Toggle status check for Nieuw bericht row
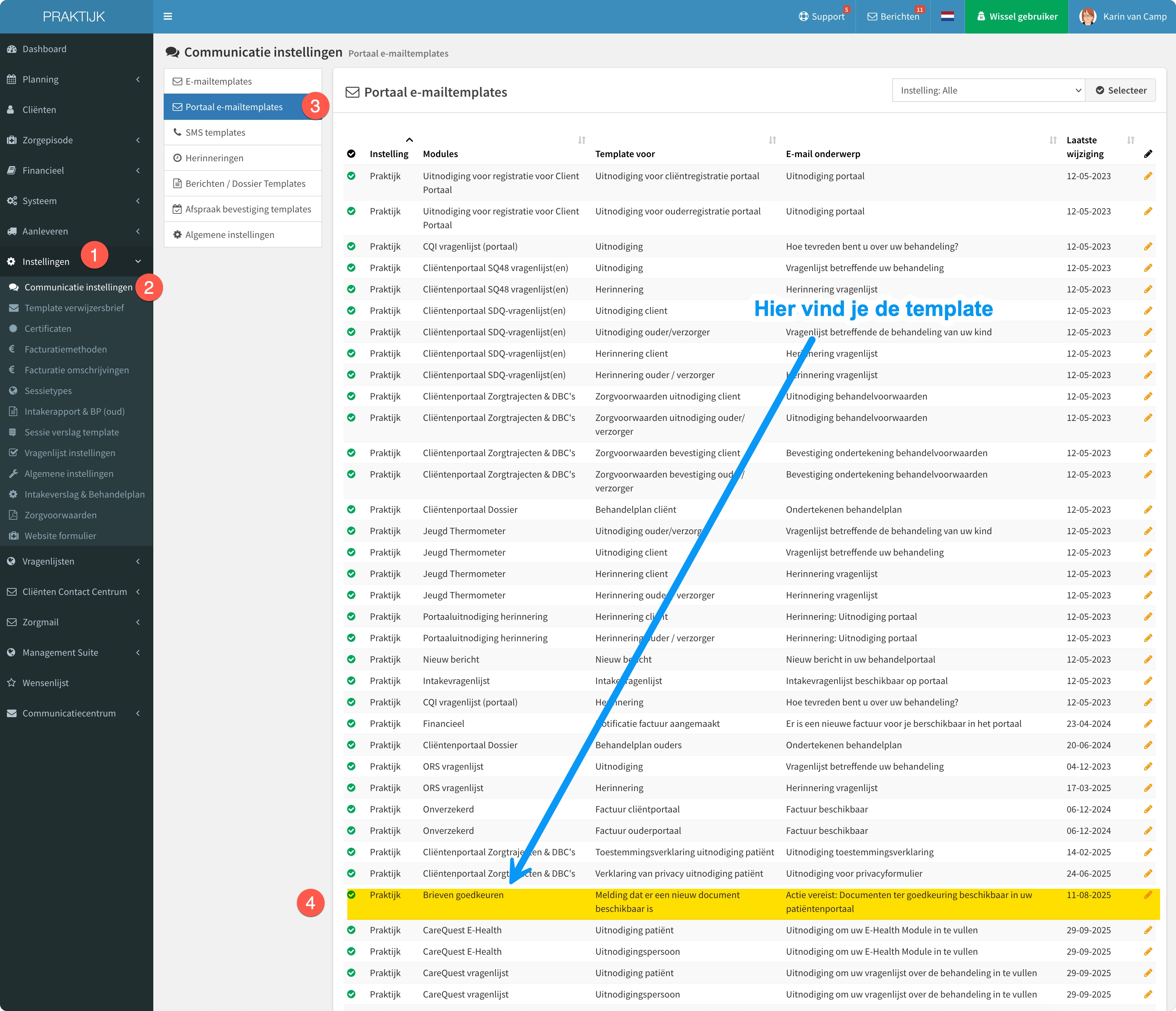The width and height of the screenshot is (1176, 1011). [x=351, y=659]
